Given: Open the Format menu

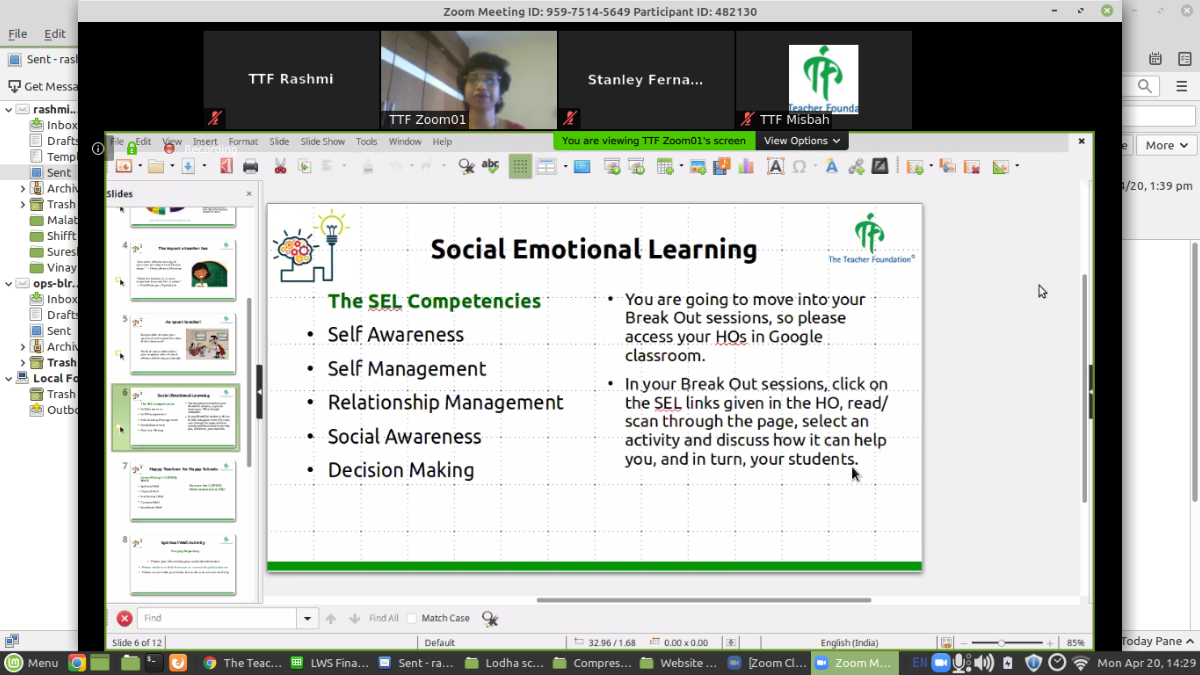Looking at the screenshot, I should click(243, 142).
